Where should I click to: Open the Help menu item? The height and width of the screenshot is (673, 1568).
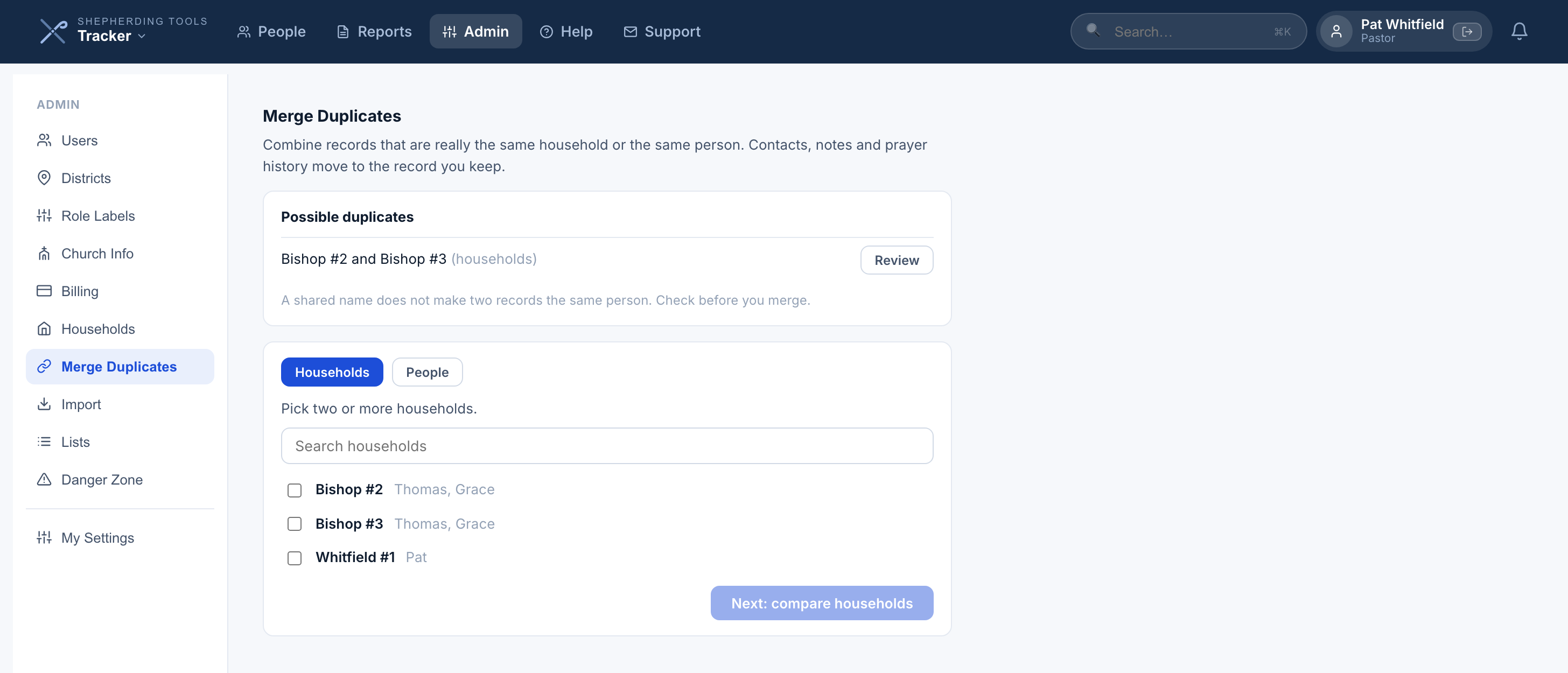pos(566,31)
